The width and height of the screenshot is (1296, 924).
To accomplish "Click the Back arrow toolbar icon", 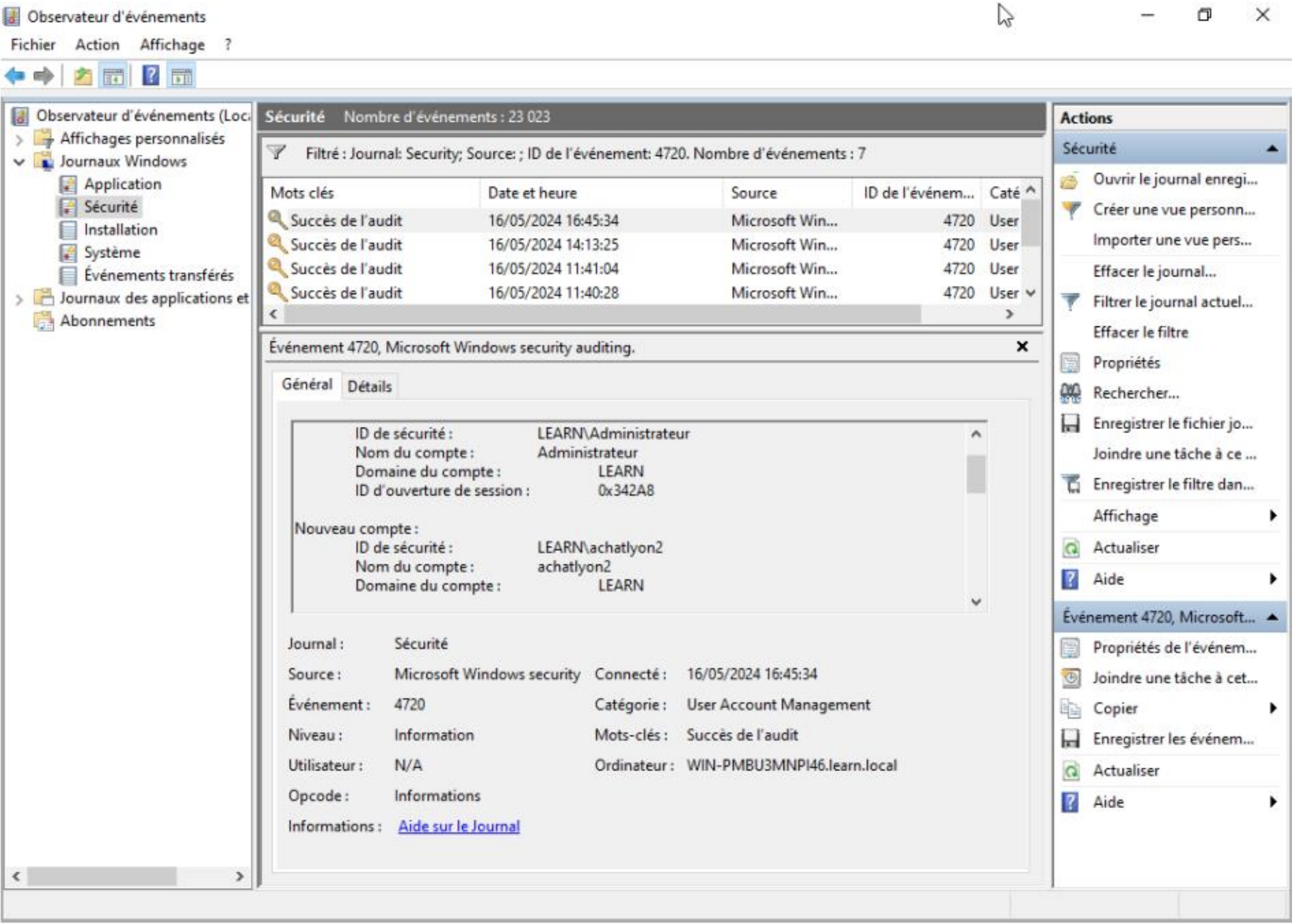I will [15, 76].
